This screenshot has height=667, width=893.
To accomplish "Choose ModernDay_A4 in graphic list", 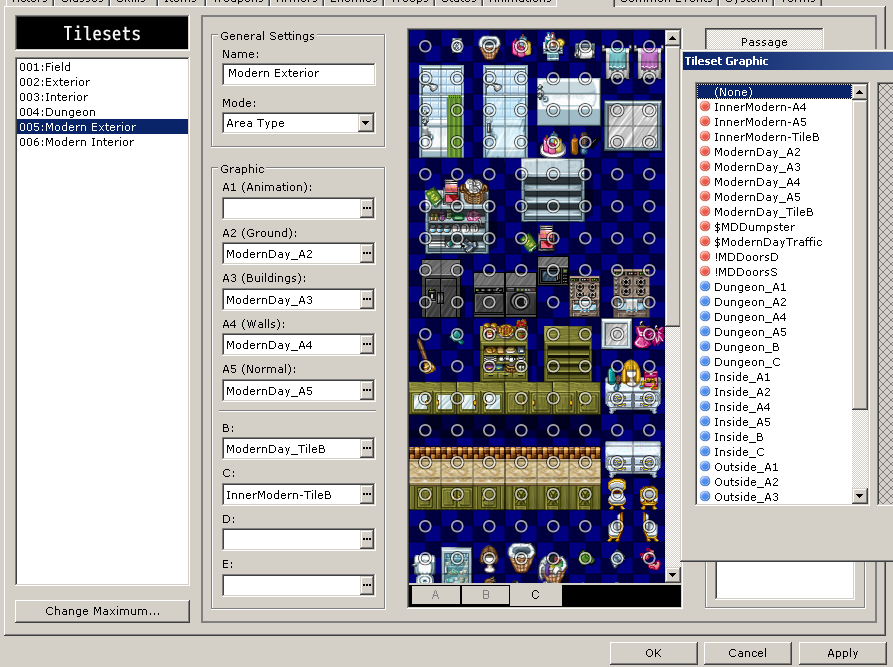I will pos(775,182).
